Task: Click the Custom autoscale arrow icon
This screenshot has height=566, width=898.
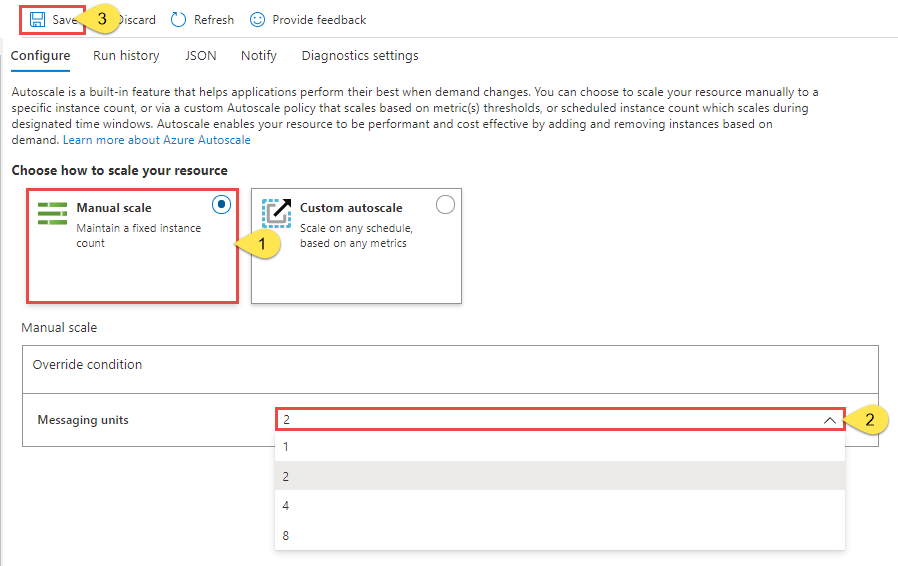Action: pos(277,213)
